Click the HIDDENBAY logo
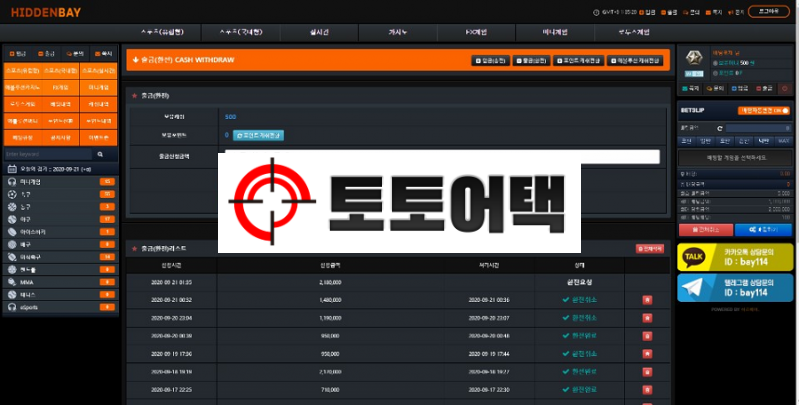The image size is (799, 405). coord(46,12)
